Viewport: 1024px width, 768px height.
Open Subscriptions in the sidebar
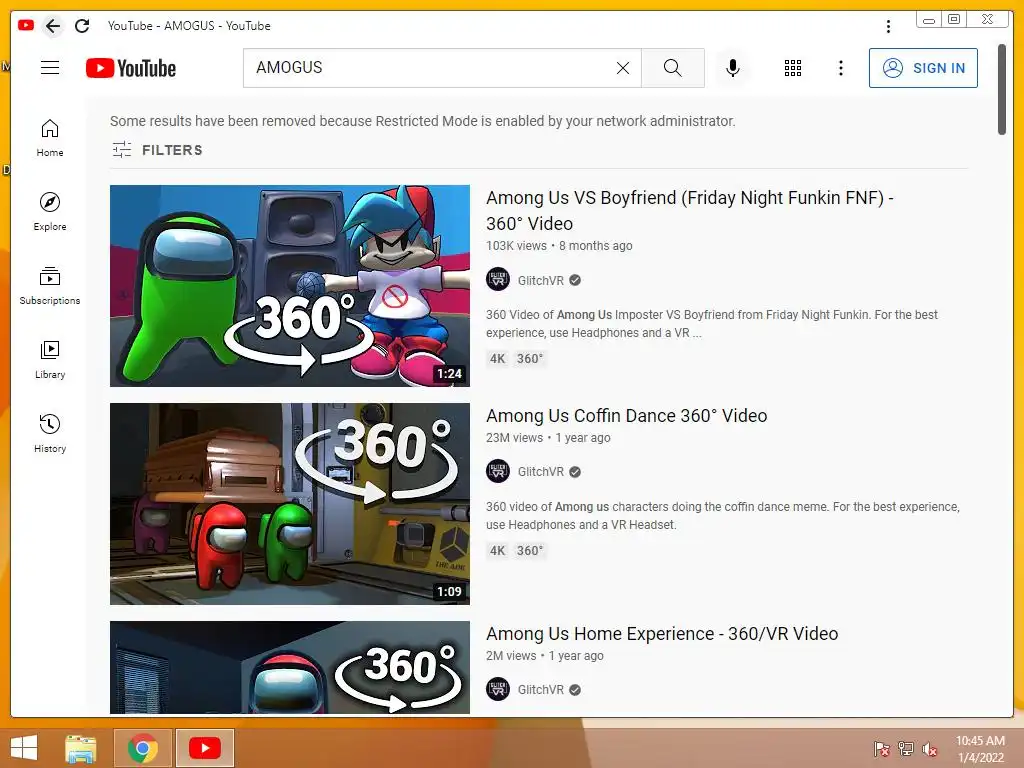[50, 285]
